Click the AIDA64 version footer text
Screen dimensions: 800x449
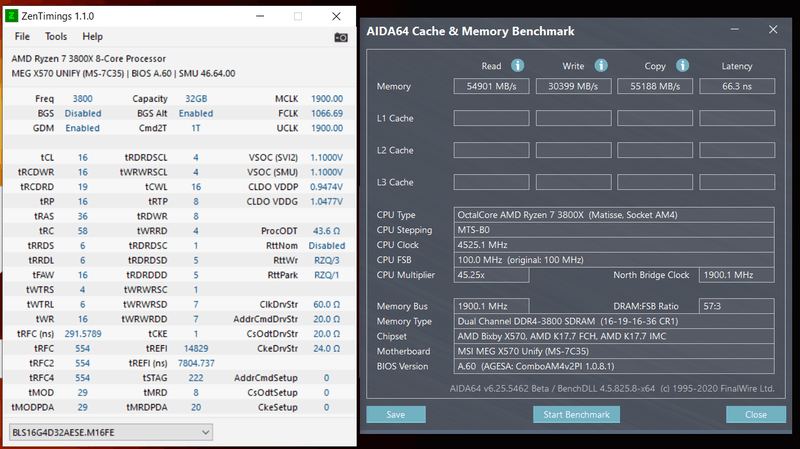coord(612,389)
